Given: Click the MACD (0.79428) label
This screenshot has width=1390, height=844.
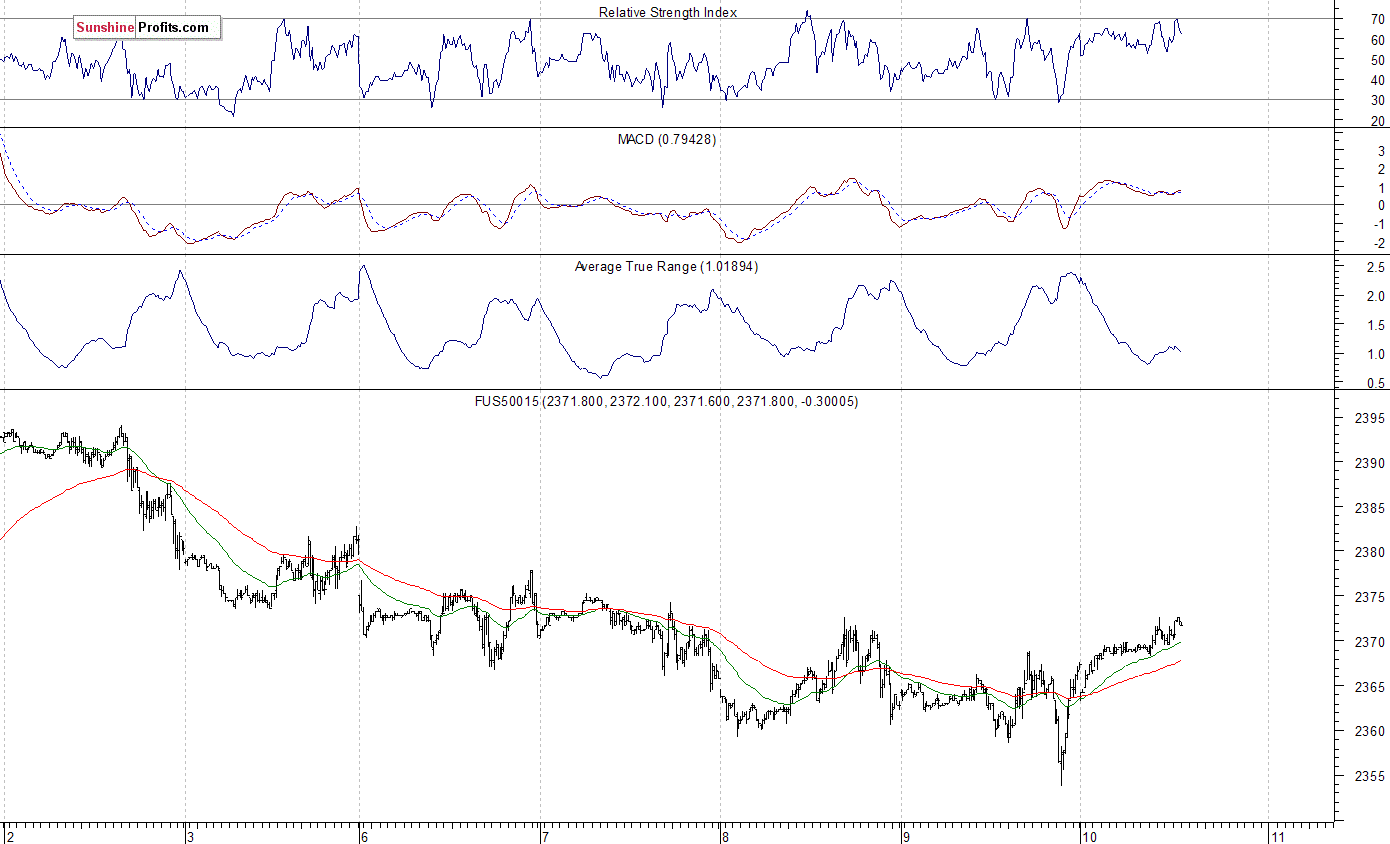Looking at the screenshot, I should click(667, 139).
